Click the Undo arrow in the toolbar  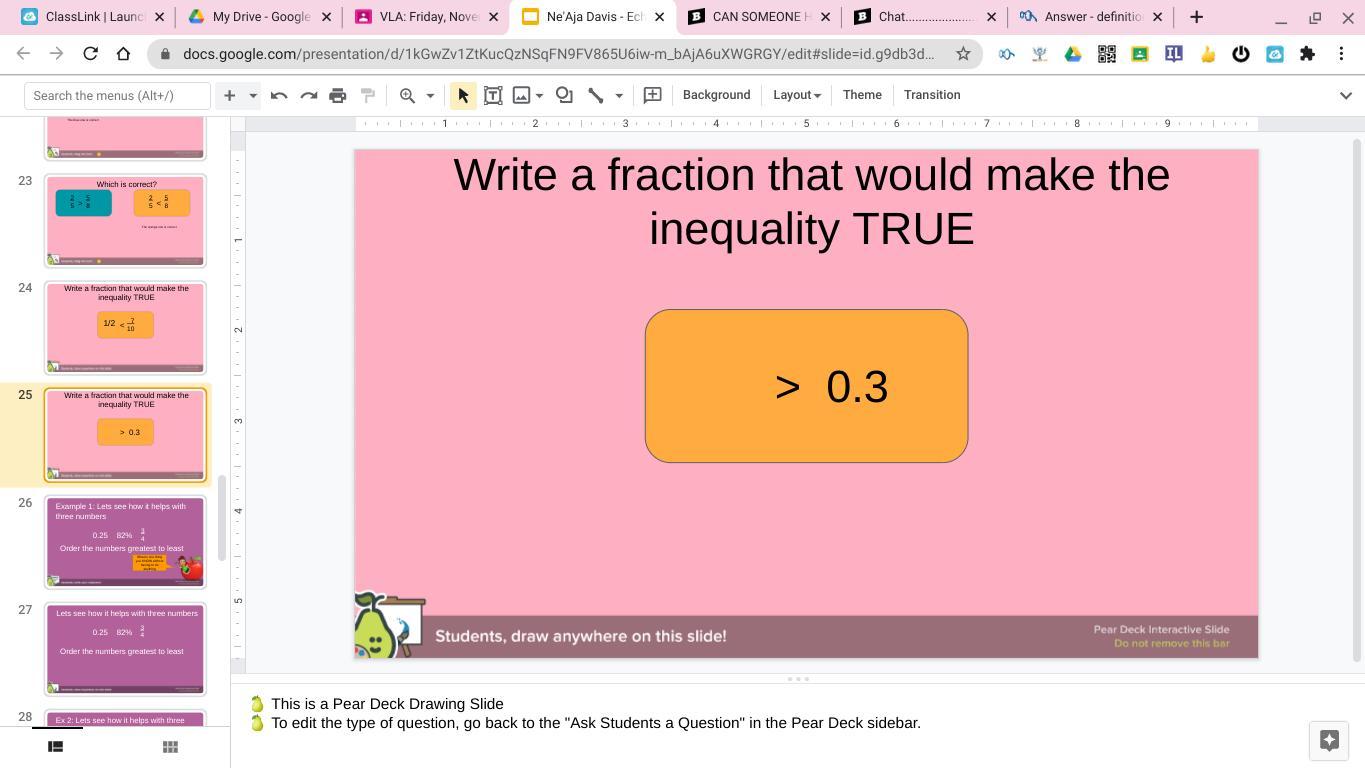click(x=279, y=95)
